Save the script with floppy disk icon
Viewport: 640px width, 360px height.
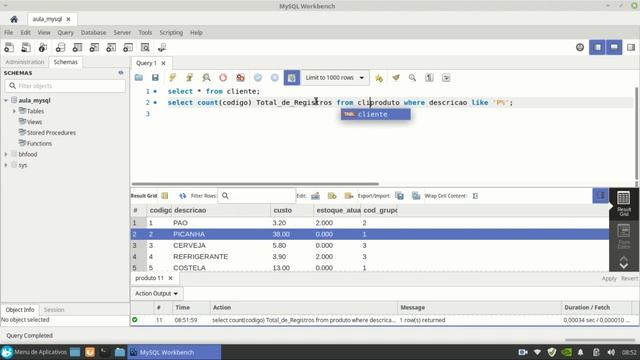(155, 78)
